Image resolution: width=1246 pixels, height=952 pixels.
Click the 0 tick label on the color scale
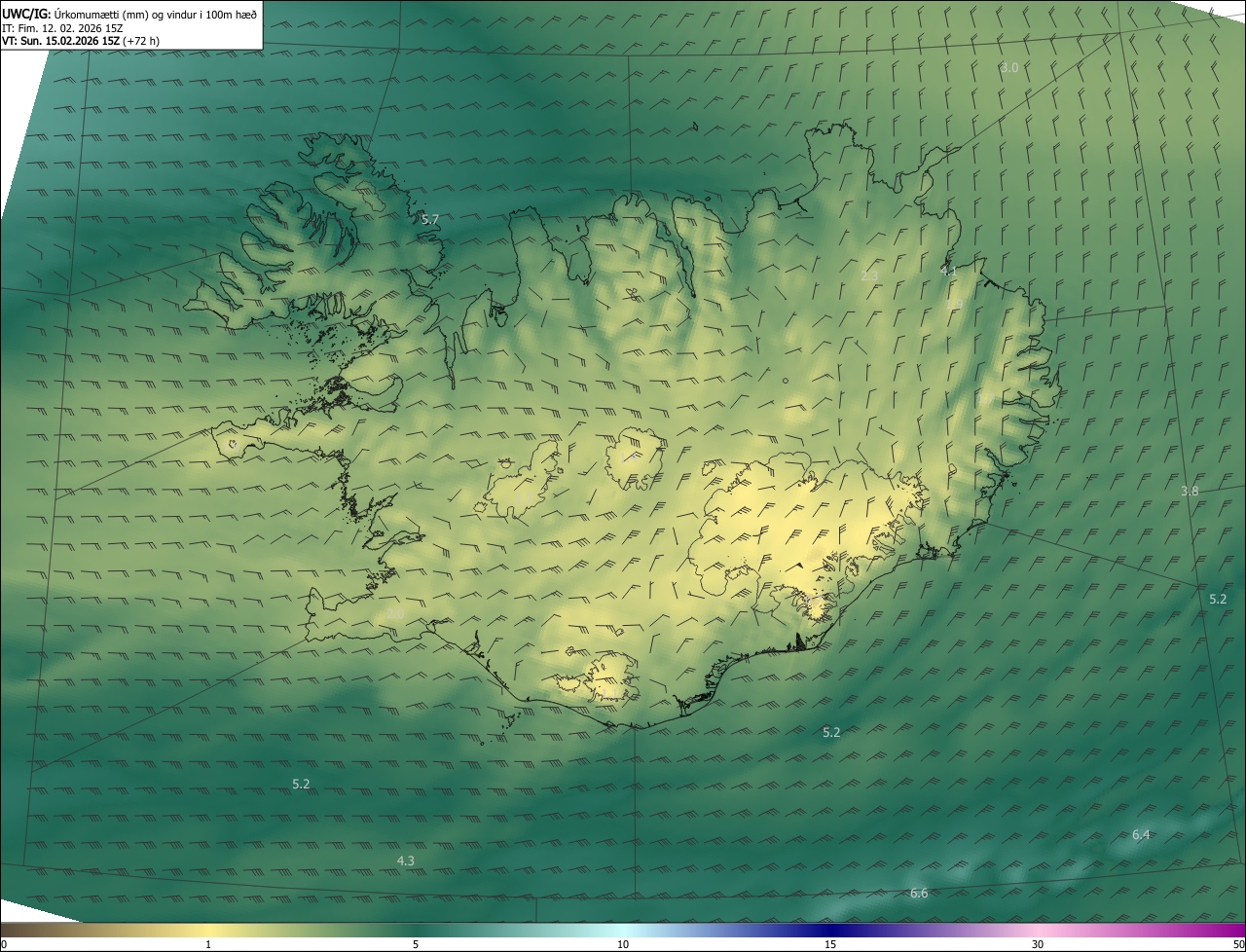4,944
